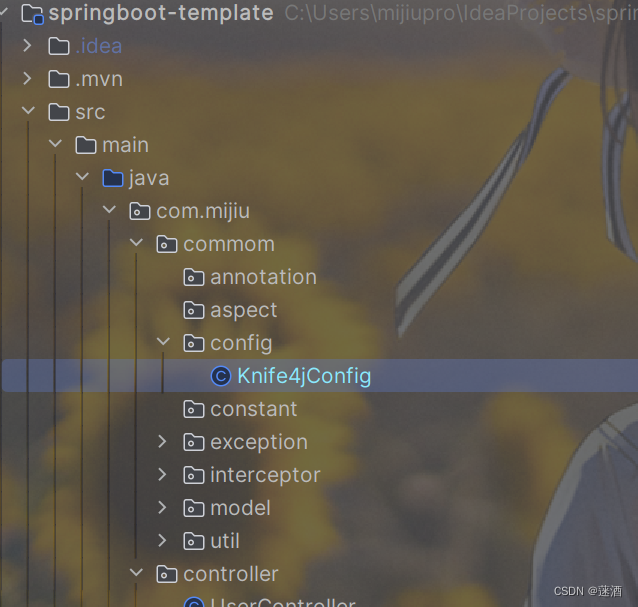
Task: Click the .mvn folder icon
Action: [59, 79]
